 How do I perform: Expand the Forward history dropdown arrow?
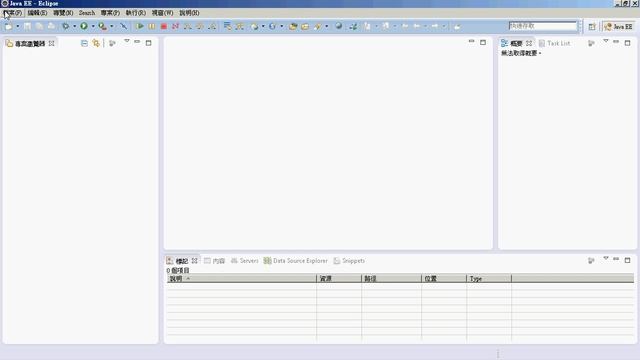[x=444, y=27]
